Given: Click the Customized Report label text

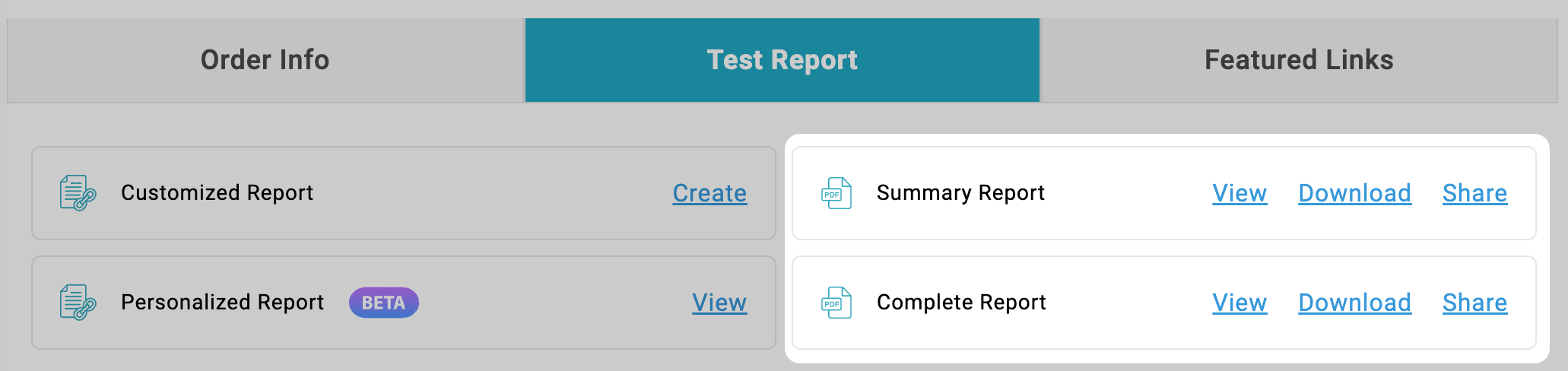Looking at the screenshot, I should (x=217, y=193).
